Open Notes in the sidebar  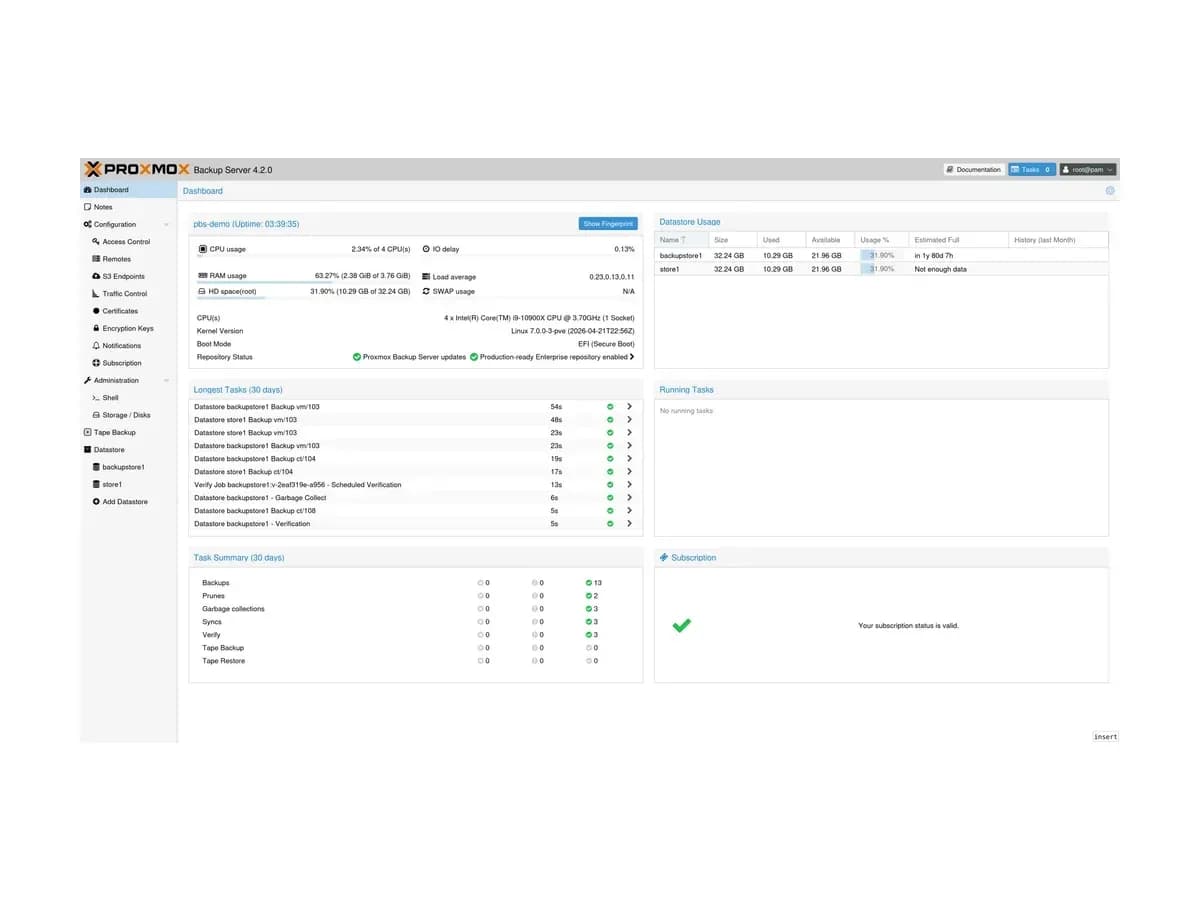(x=128, y=207)
